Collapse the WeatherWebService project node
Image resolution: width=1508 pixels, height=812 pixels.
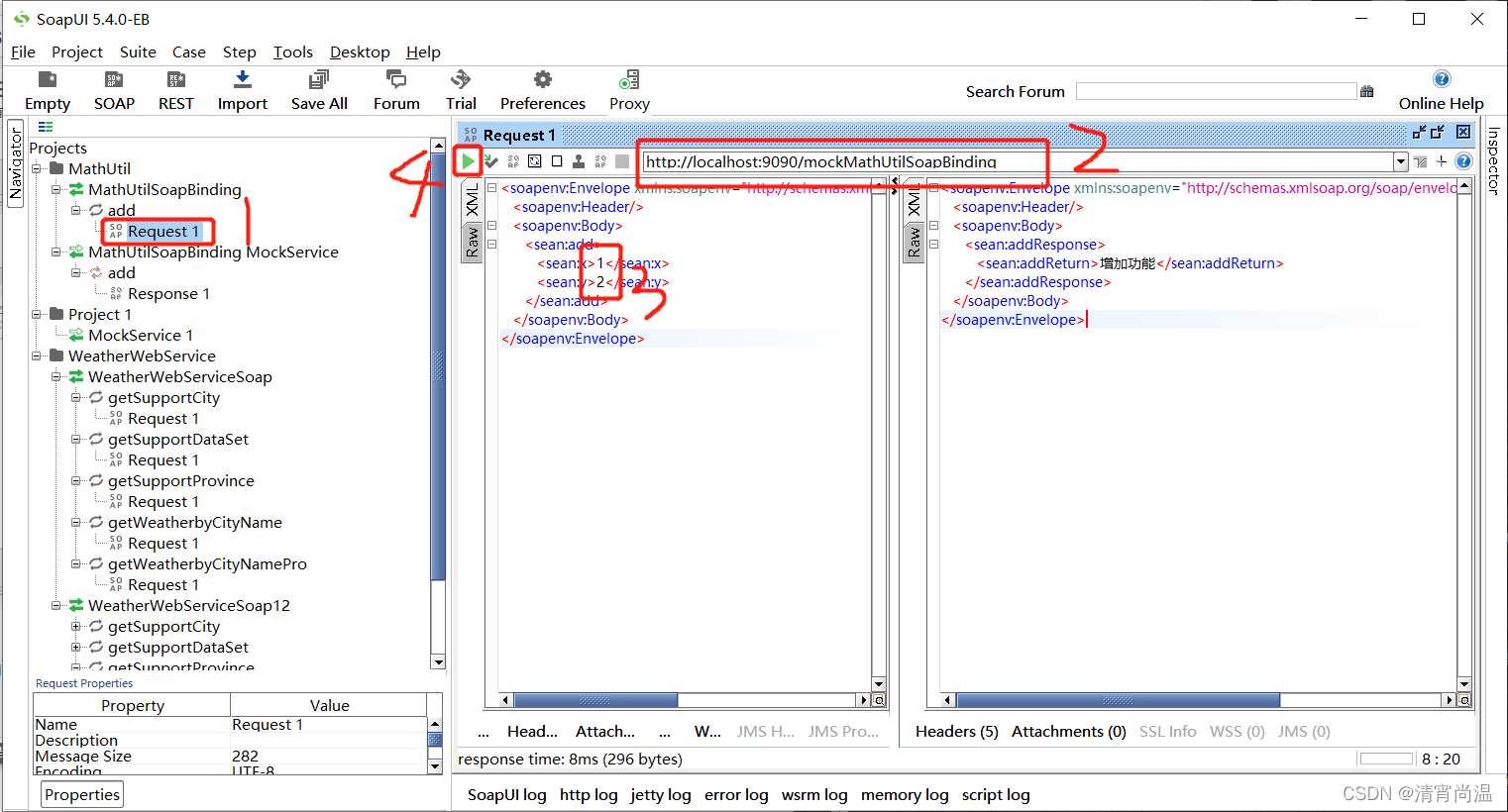[37, 355]
